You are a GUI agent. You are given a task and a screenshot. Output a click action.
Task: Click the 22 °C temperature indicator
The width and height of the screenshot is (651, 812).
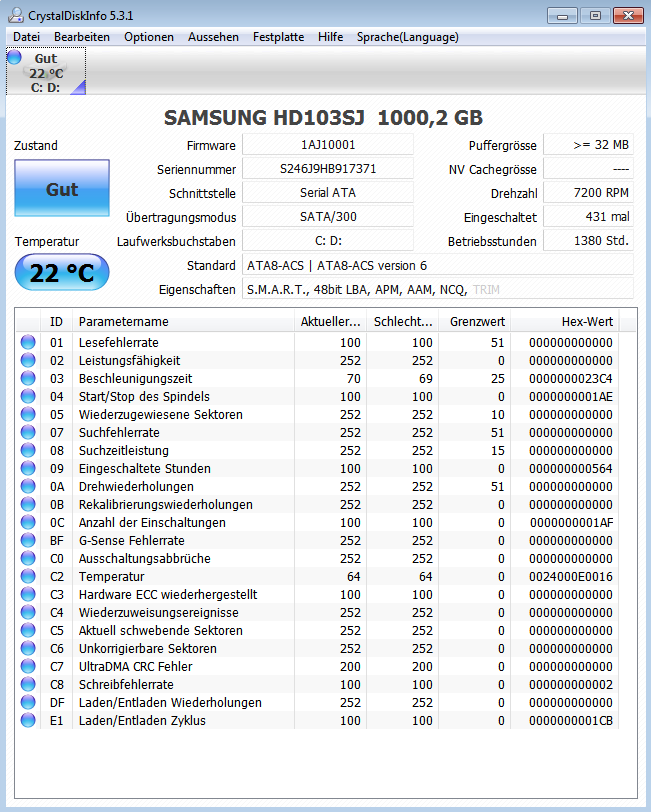pyautogui.click(x=62, y=272)
